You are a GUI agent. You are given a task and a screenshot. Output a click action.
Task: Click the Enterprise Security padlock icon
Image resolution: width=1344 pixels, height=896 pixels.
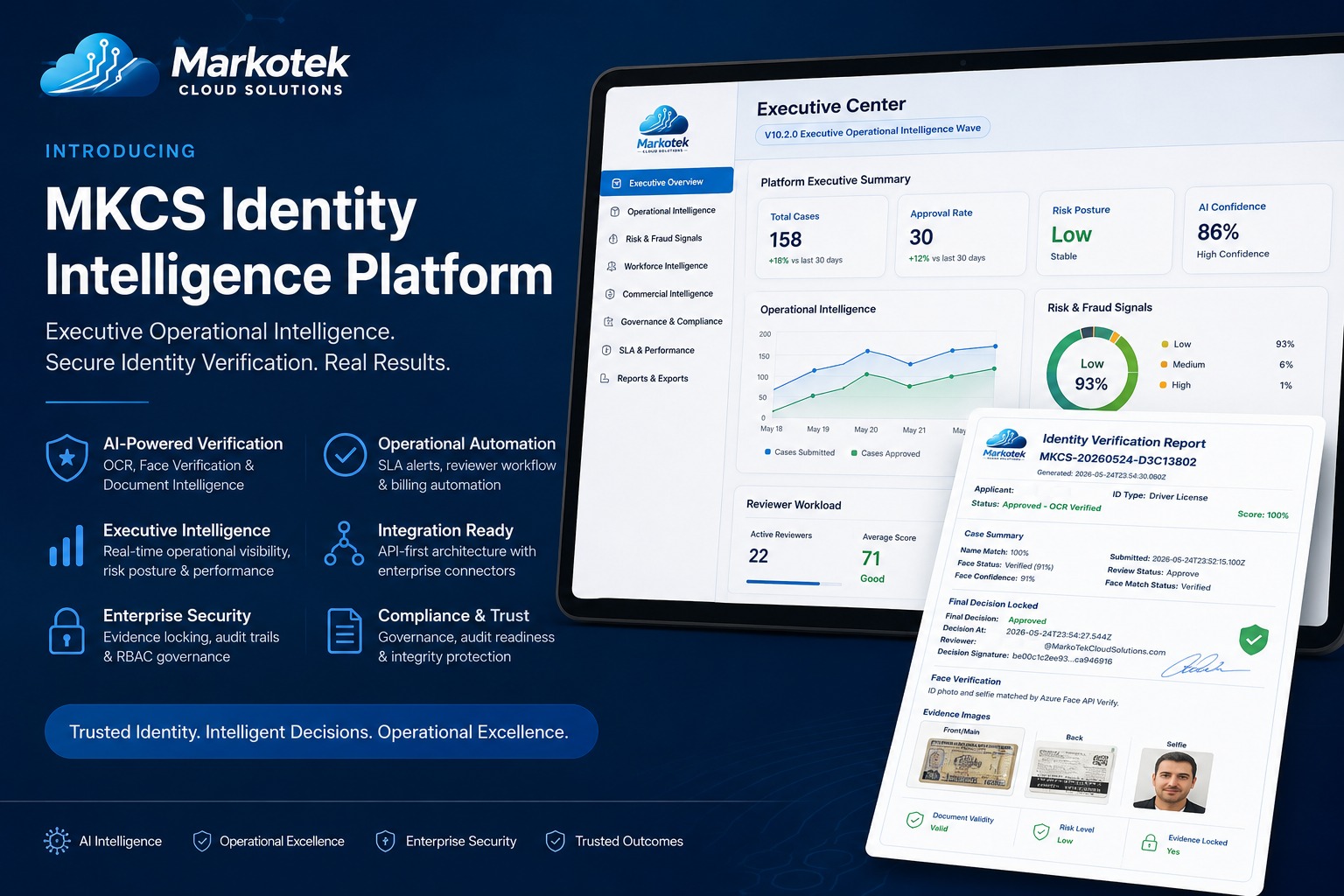pos(66,632)
